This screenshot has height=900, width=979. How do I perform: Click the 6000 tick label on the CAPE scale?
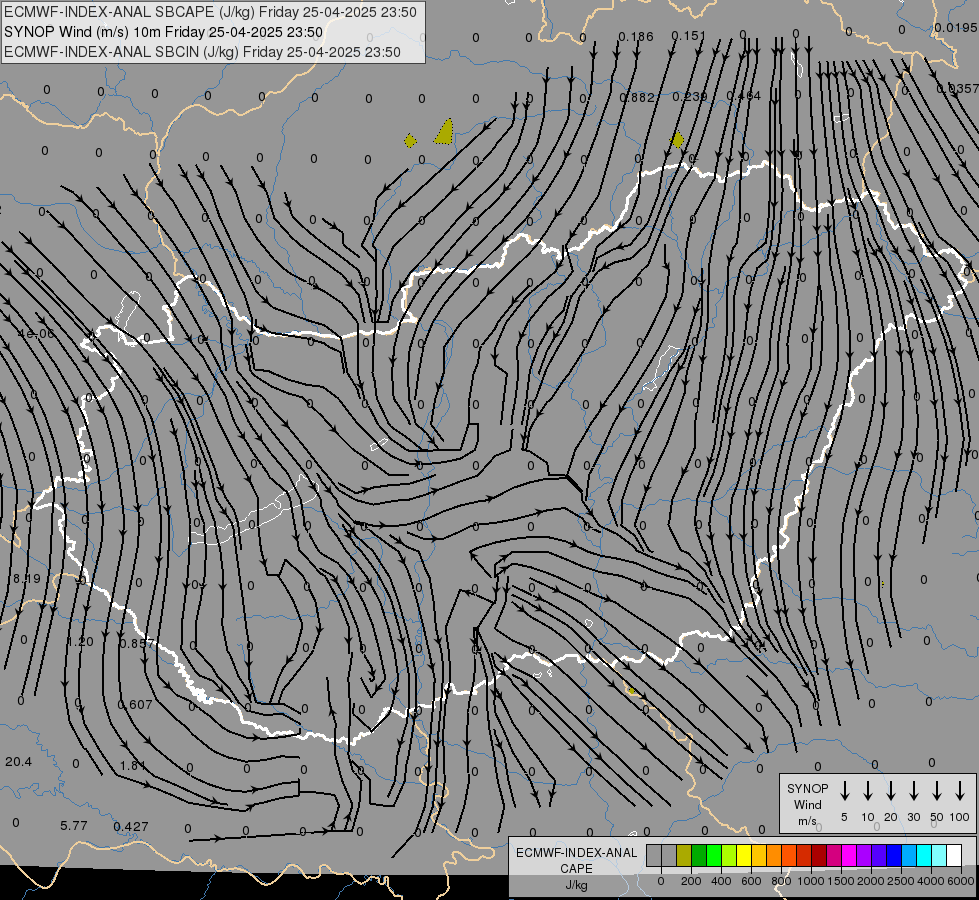click(x=961, y=881)
